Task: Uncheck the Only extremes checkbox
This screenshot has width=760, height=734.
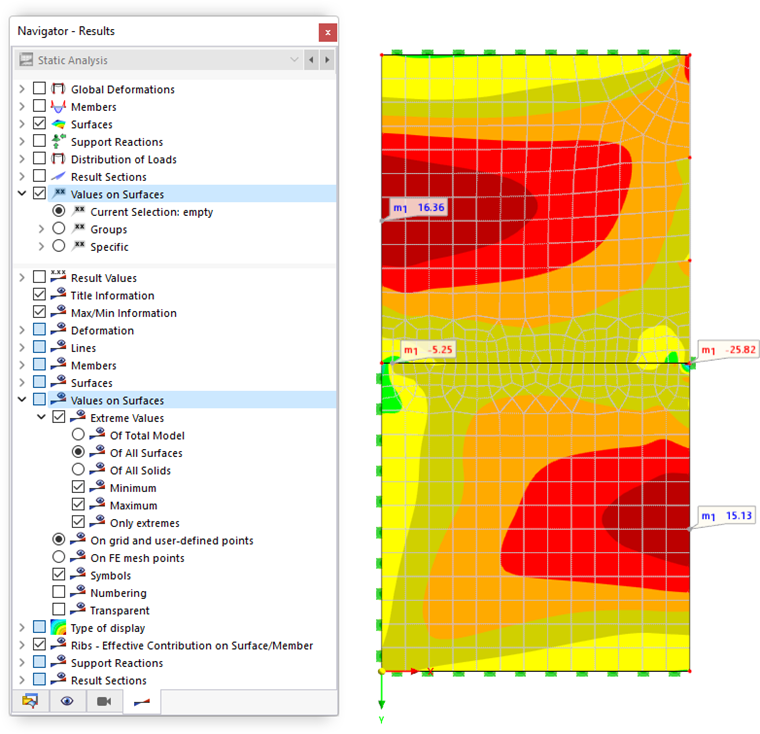Action: coord(78,521)
